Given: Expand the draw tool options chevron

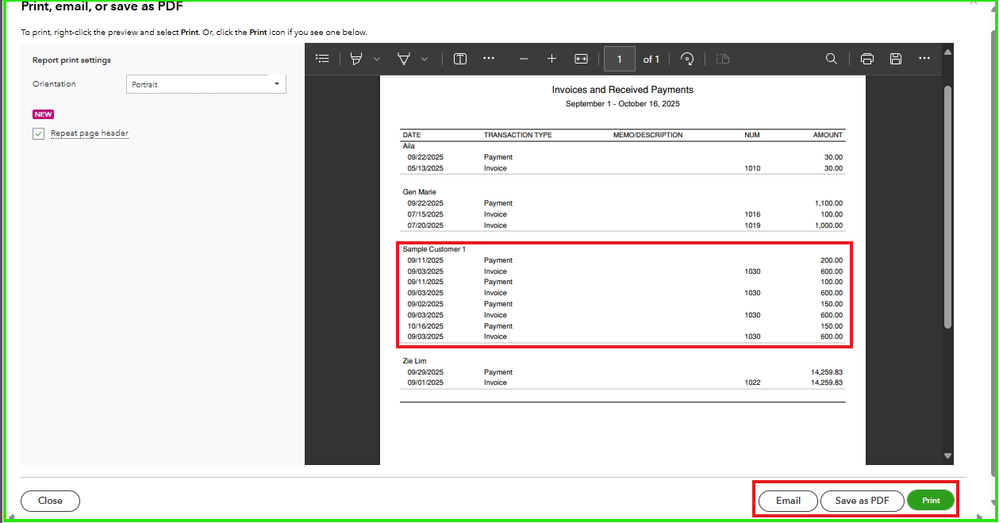Looking at the screenshot, I should click(x=425, y=60).
